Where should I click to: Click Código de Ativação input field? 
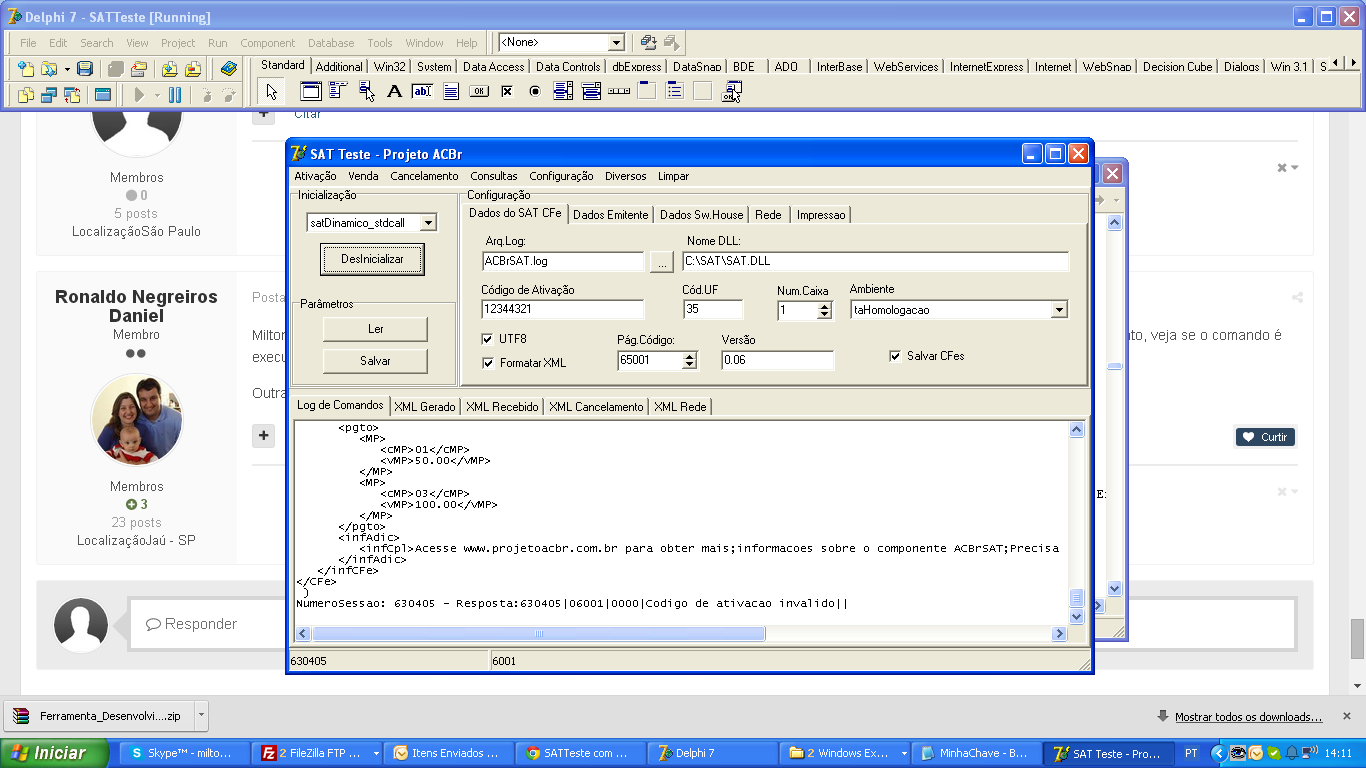coord(563,310)
